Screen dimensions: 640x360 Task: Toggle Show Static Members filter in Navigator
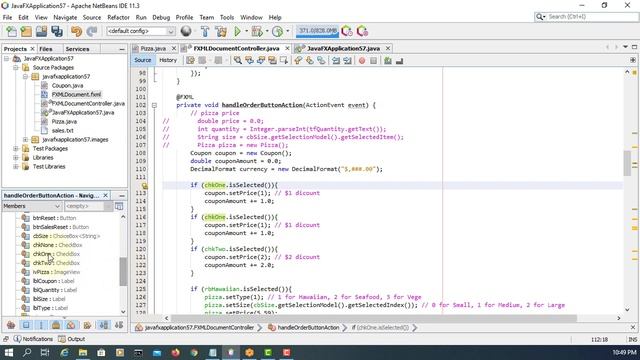click(x=41, y=325)
